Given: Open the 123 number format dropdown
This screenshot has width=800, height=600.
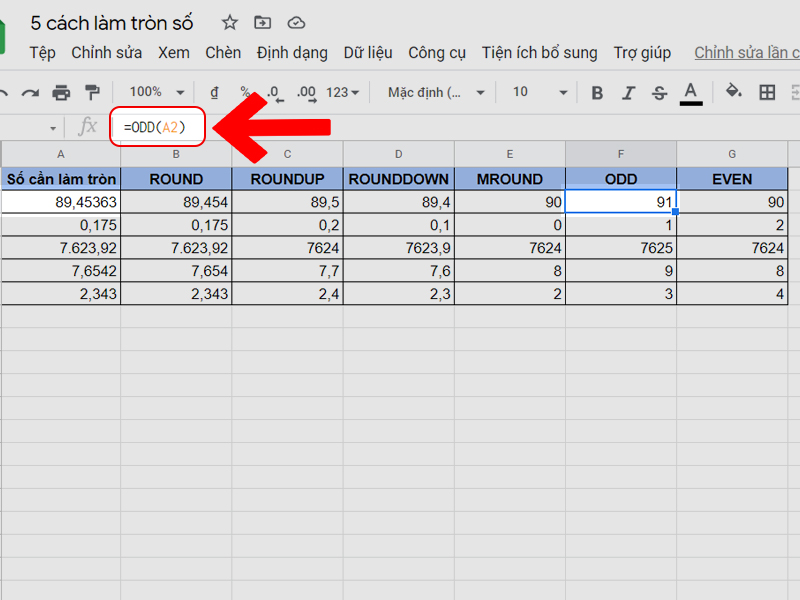Looking at the screenshot, I should [343, 93].
